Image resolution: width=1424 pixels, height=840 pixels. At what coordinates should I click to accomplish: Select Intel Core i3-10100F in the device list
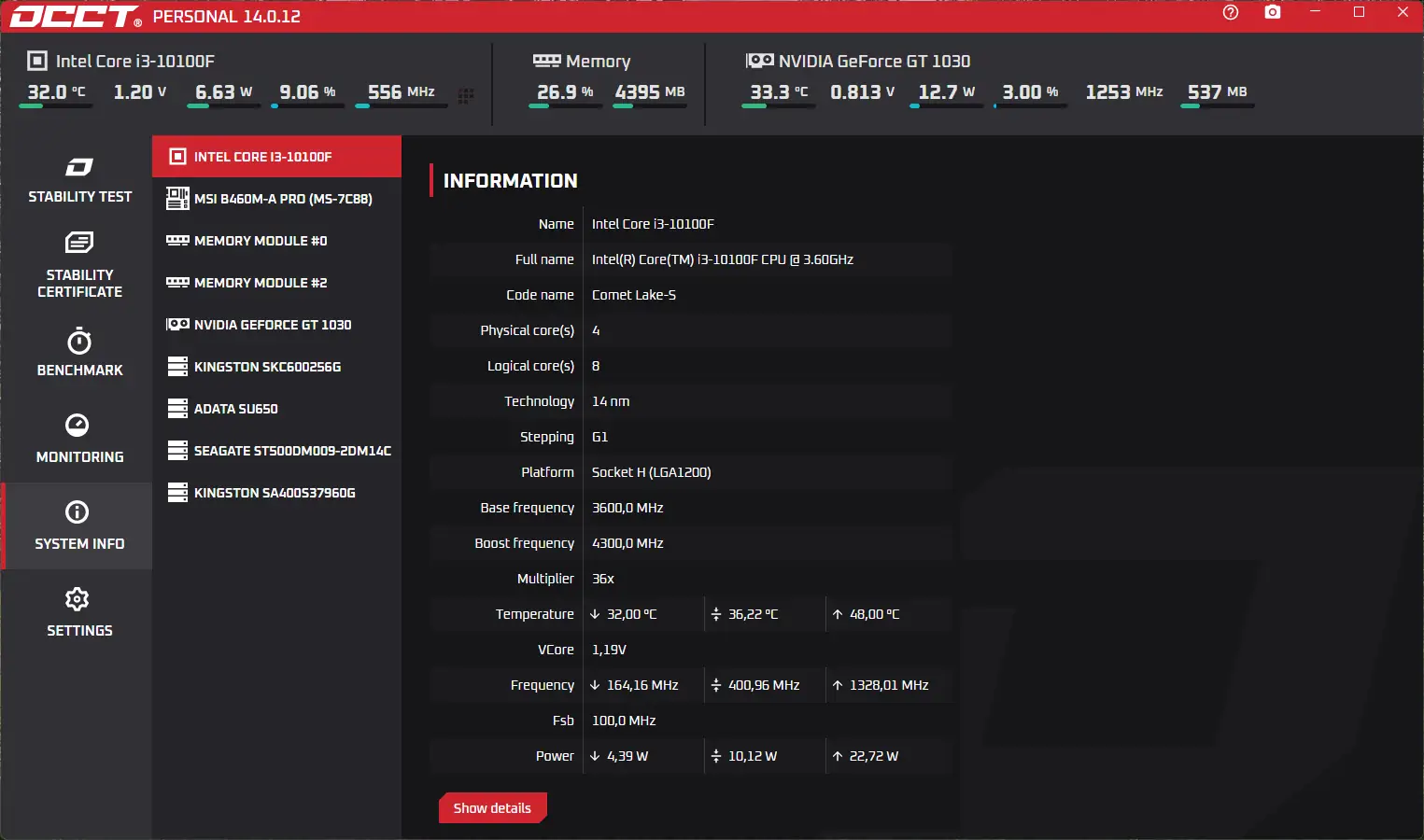point(276,157)
